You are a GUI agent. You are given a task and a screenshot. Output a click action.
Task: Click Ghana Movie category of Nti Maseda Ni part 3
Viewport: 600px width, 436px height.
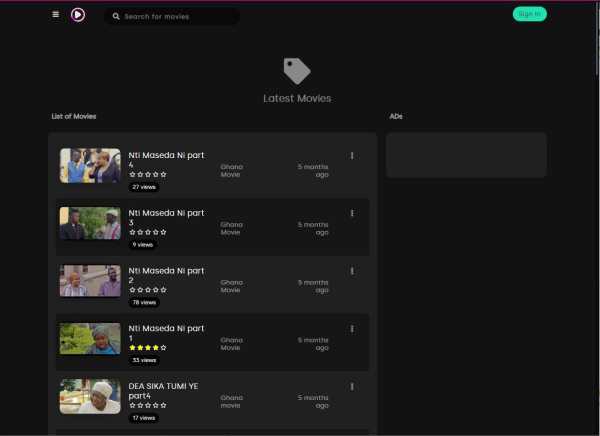pyautogui.click(x=232, y=229)
